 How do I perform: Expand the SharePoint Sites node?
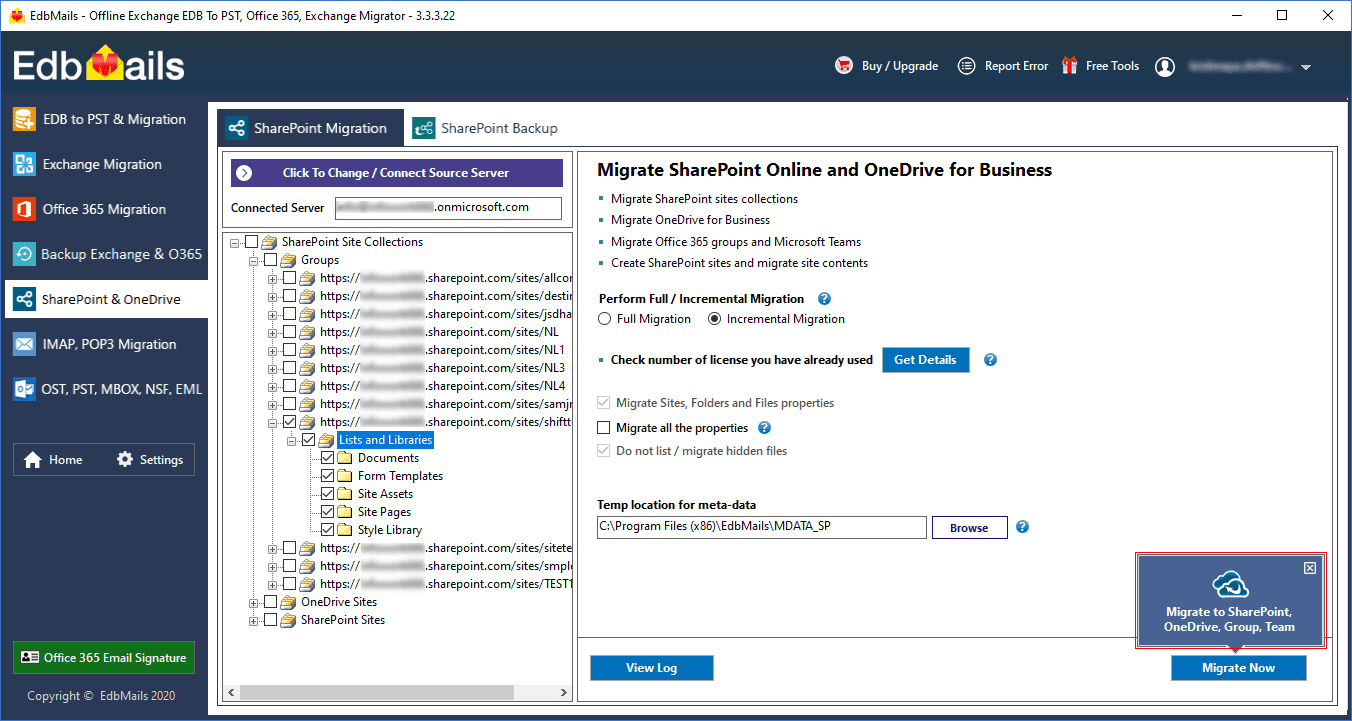coord(254,620)
